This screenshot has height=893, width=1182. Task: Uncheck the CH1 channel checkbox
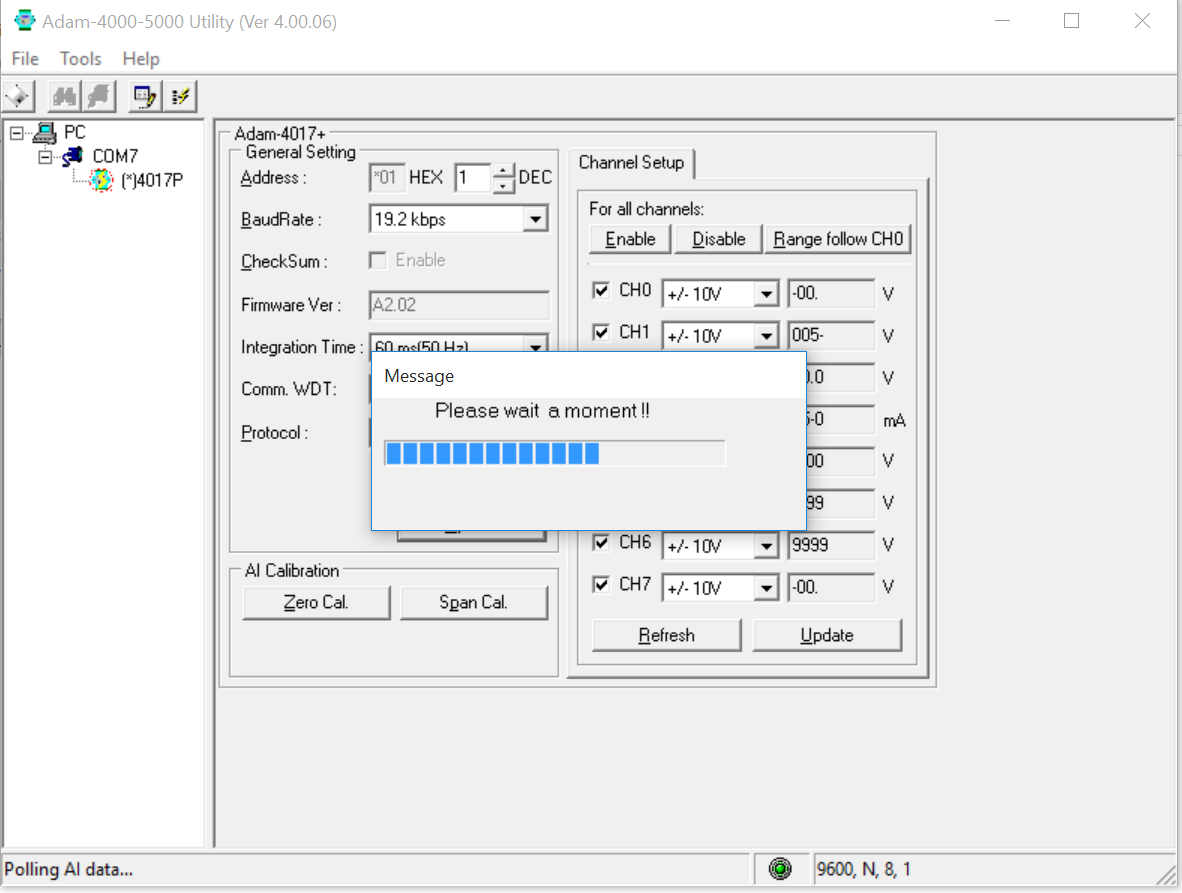click(x=601, y=332)
